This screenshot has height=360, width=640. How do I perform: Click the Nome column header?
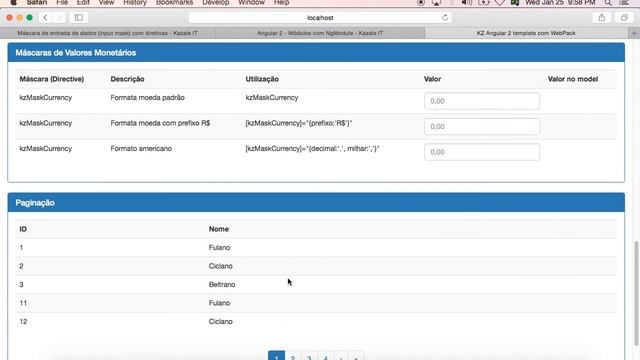(218, 229)
